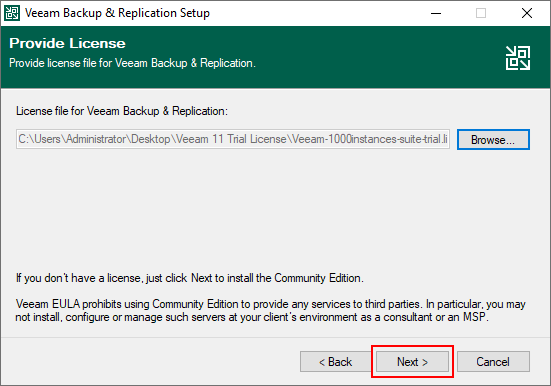Click the empty title bar space beside the minimize button
The height and width of the screenshot is (386, 551).
point(316,13)
